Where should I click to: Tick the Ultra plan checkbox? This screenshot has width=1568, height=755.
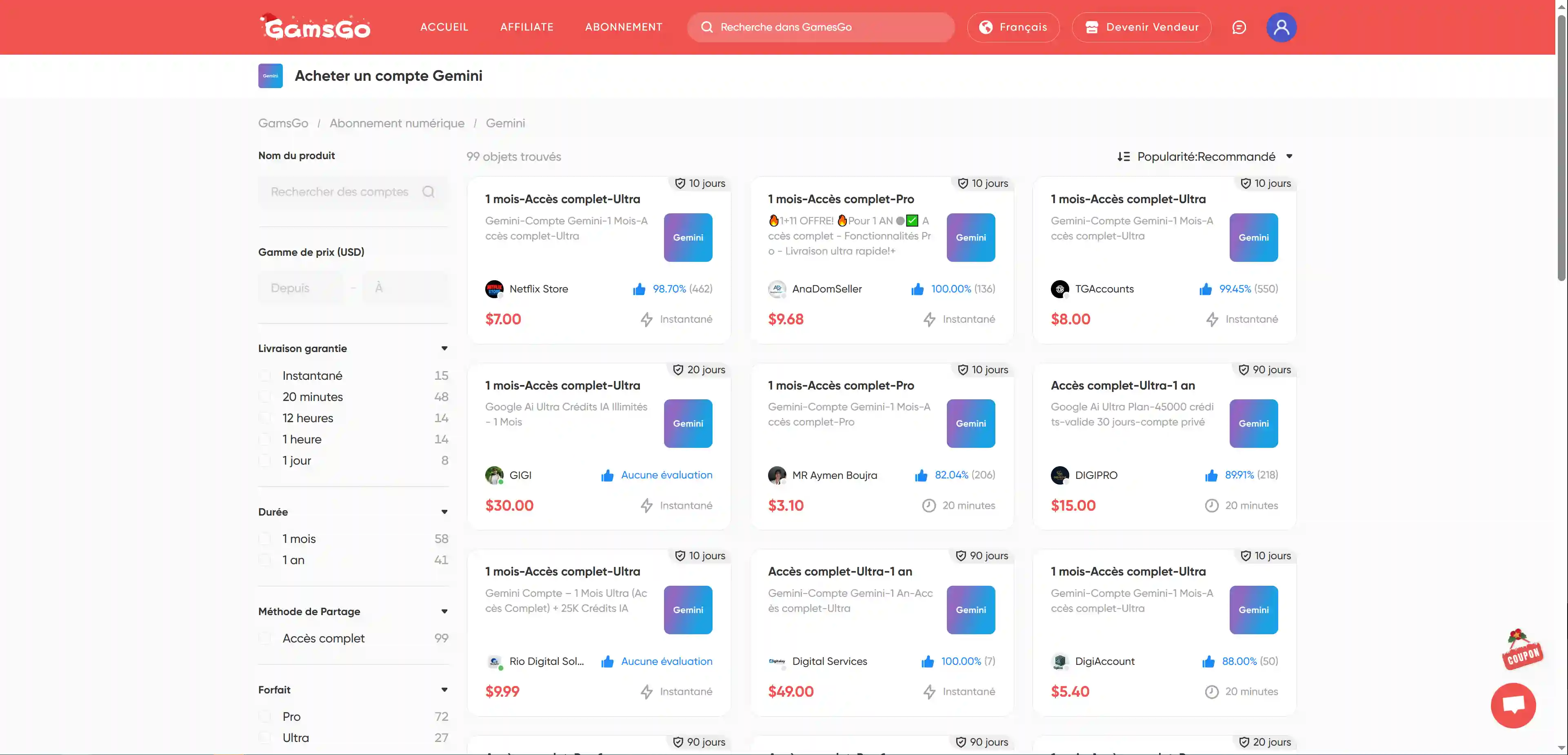coord(265,738)
